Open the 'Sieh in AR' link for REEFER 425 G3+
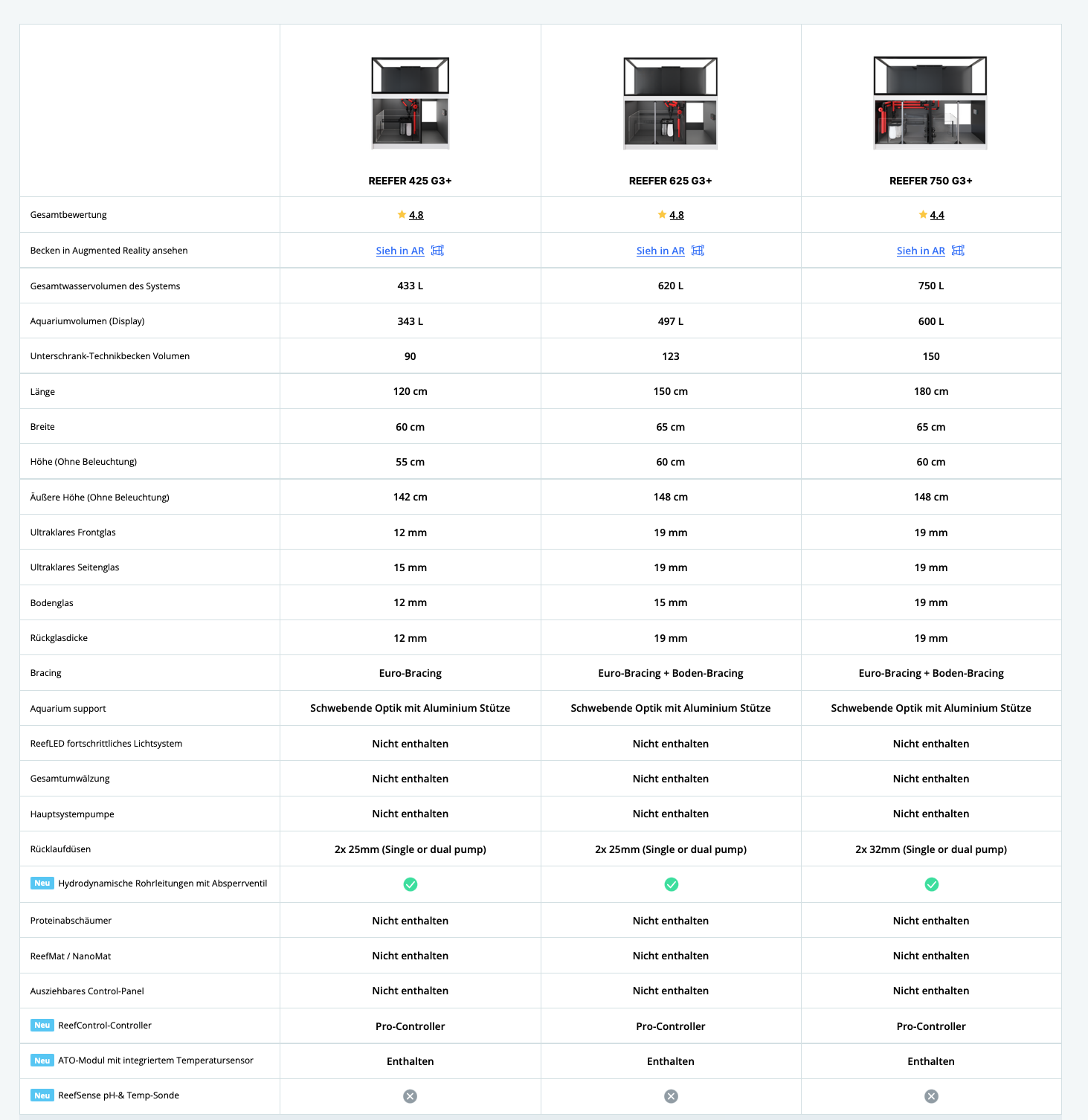Screen dimensions: 1088x1120 click(400, 251)
